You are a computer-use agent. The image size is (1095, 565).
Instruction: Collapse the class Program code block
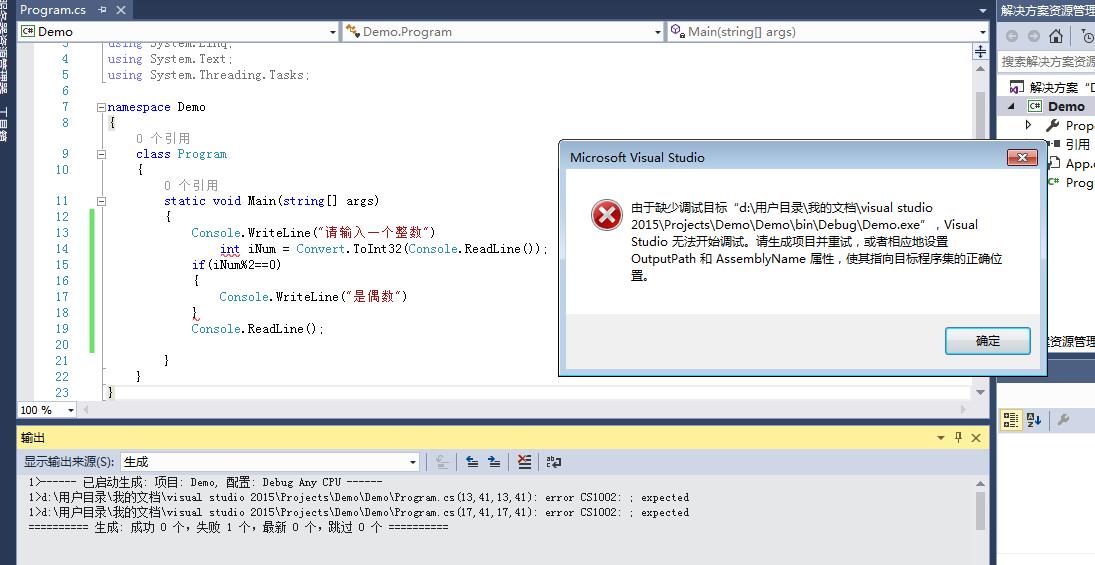(101, 154)
